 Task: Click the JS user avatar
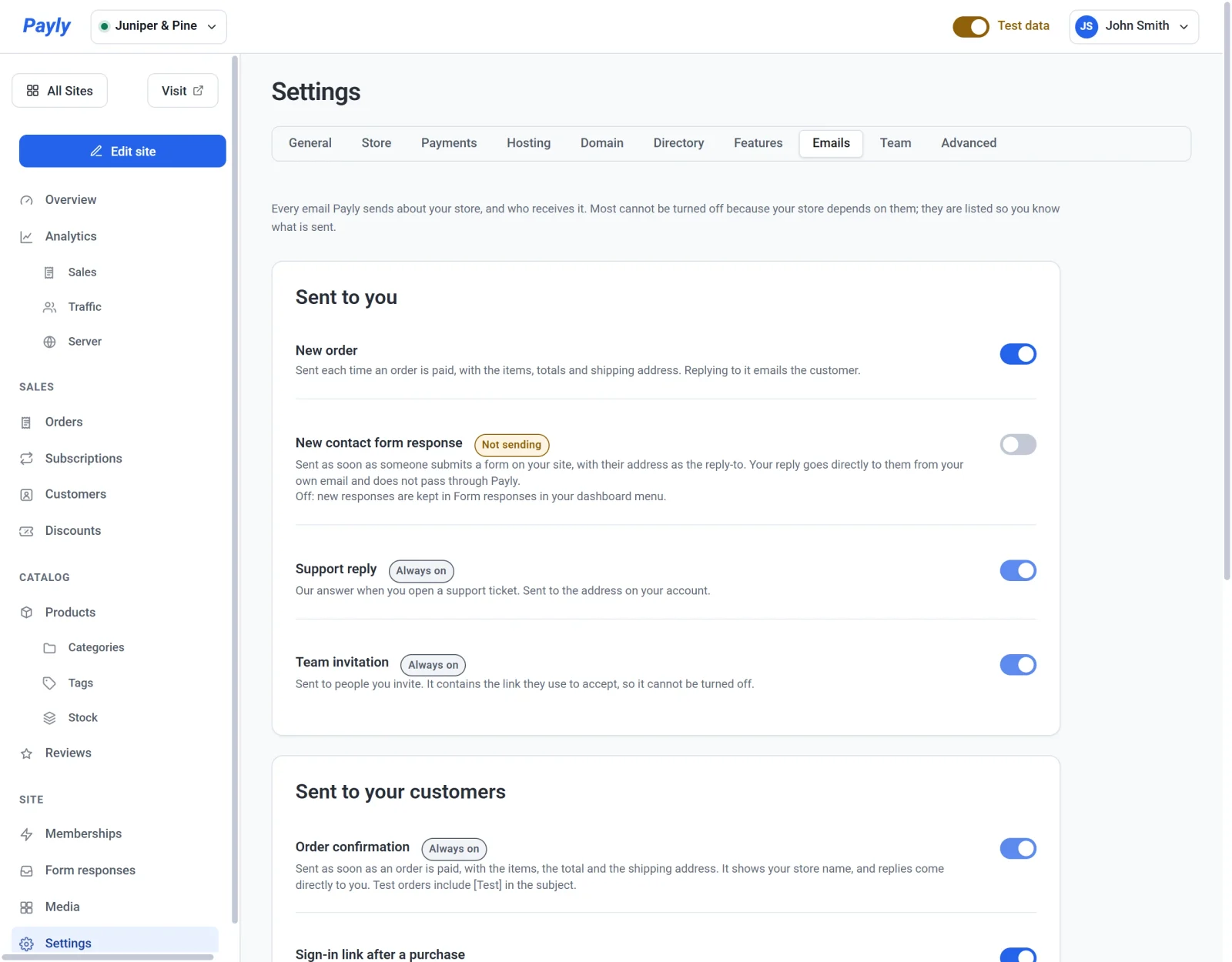pos(1086,26)
